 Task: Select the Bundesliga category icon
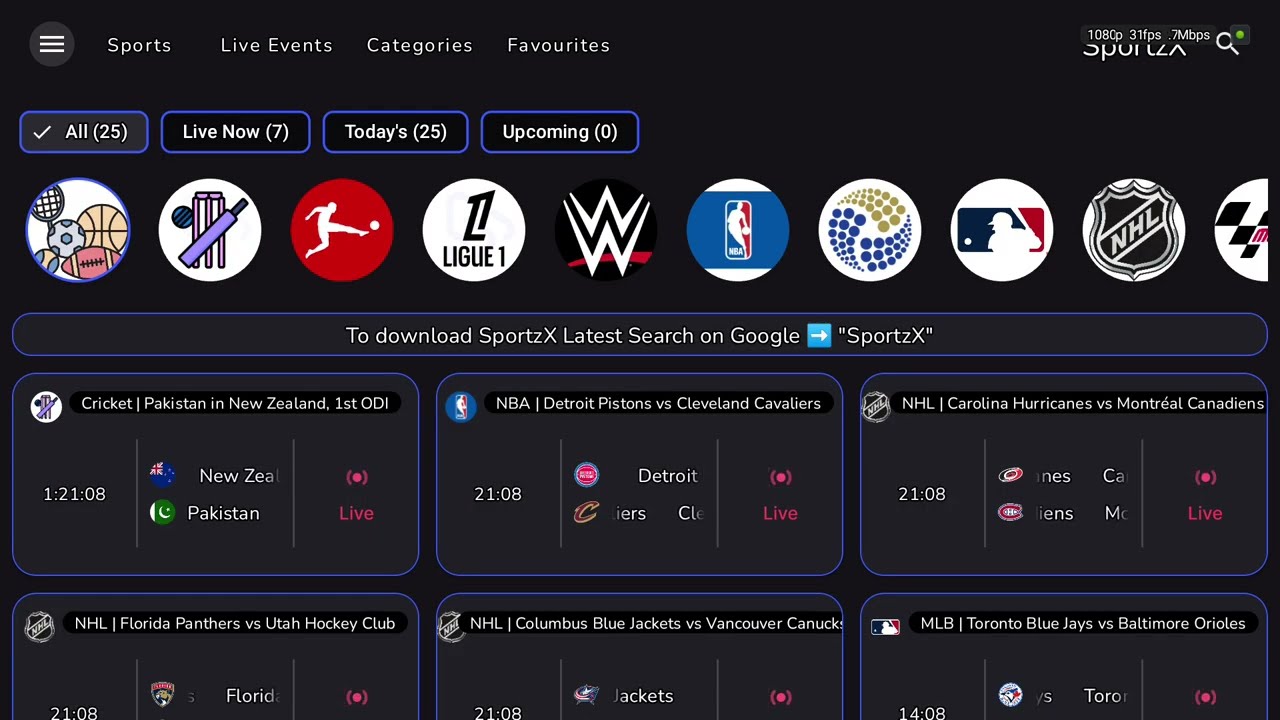pos(342,230)
